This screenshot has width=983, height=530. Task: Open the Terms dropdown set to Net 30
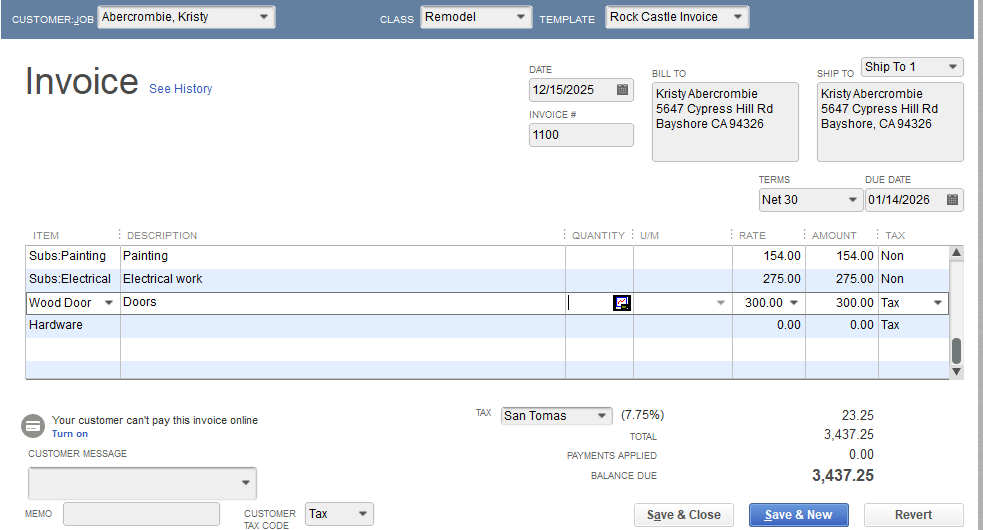click(x=852, y=200)
